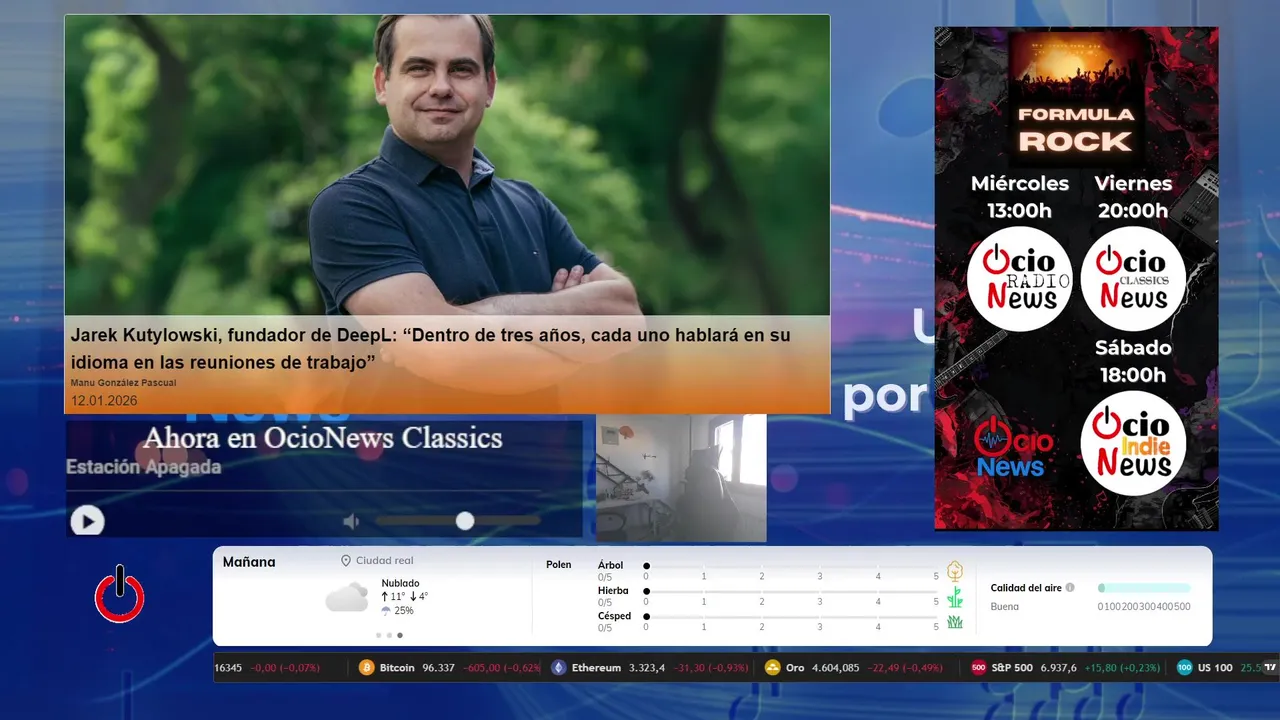The width and height of the screenshot is (1280, 720).
Task: Click the Césped pollen level scale
Action: (791, 617)
